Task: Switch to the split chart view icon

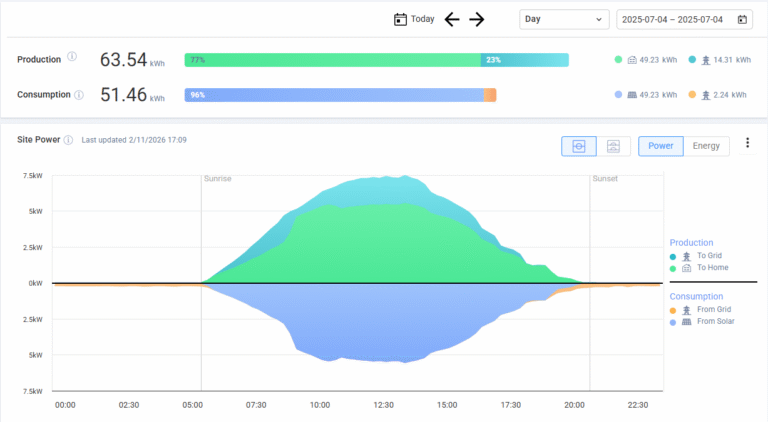Action: (x=614, y=146)
